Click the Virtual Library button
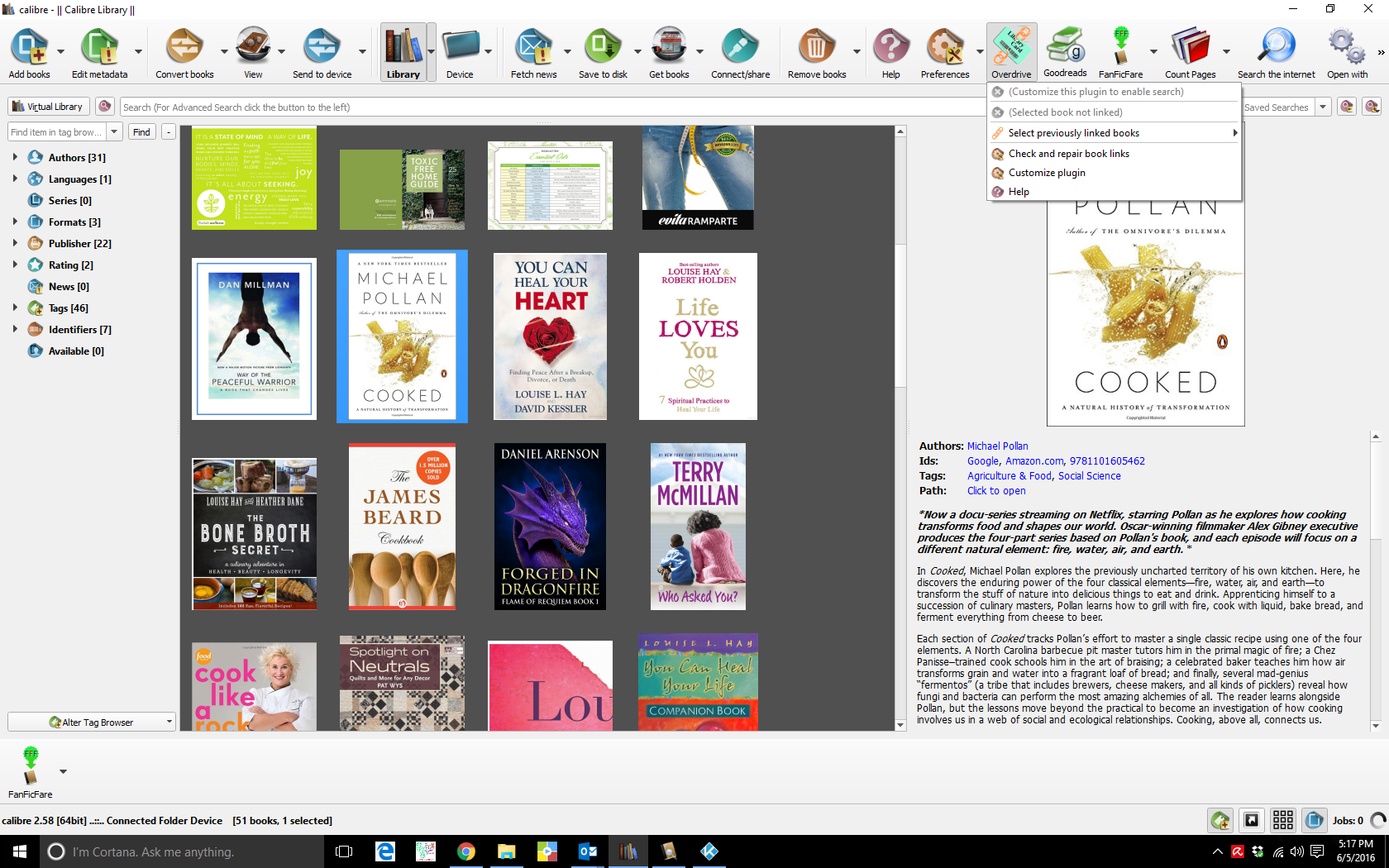 click(x=49, y=107)
